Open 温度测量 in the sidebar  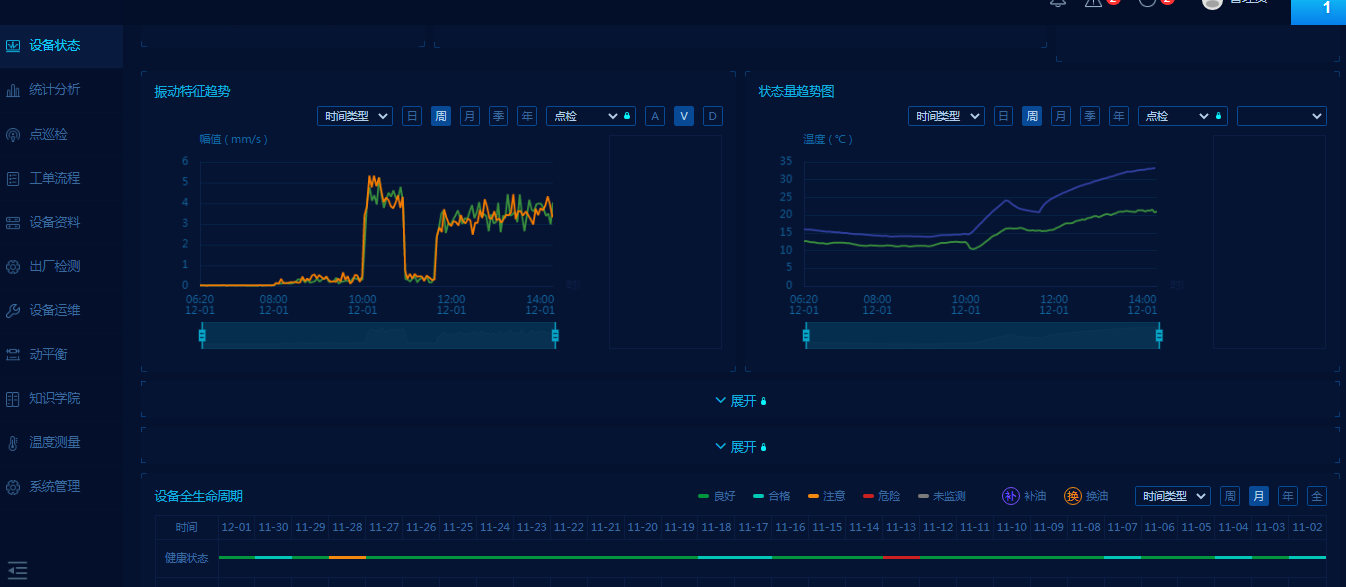pos(54,442)
